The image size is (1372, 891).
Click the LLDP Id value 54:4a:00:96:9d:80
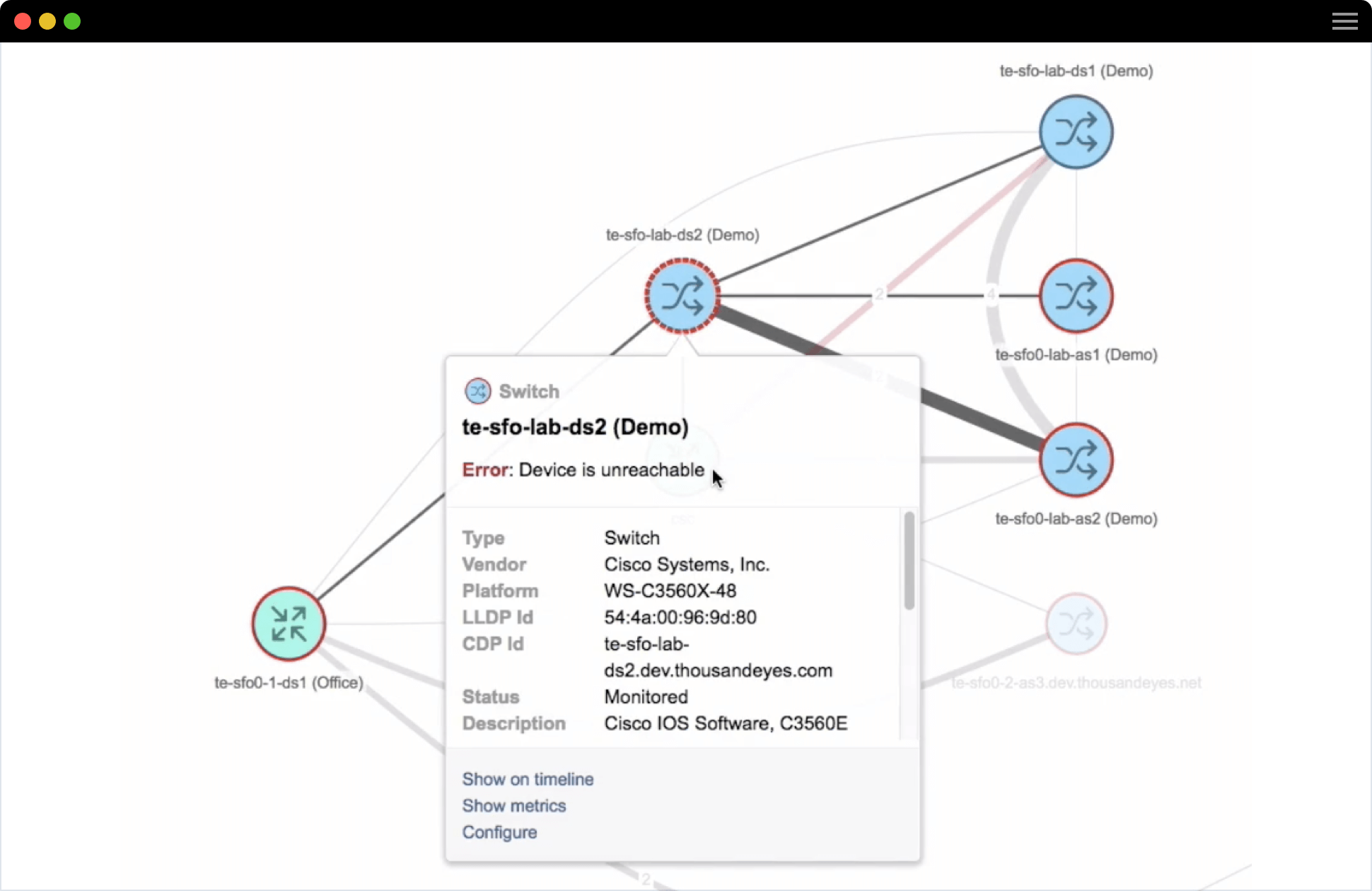tap(680, 617)
